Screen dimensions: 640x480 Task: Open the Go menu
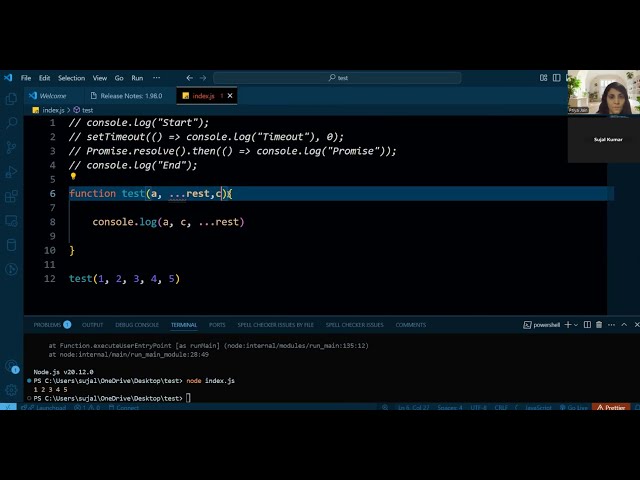pyautogui.click(x=119, y=78)
